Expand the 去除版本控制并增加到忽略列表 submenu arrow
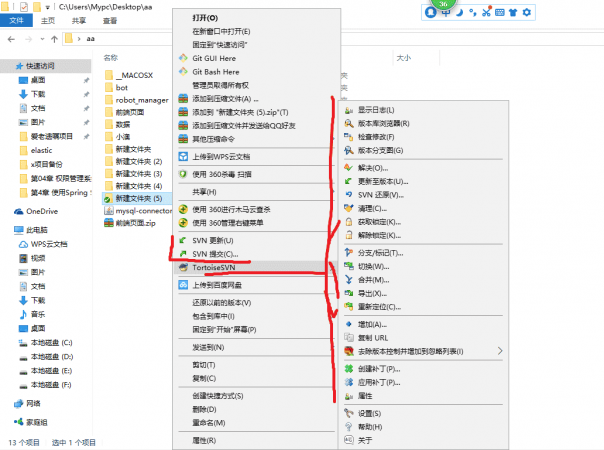Viewport: 604px width, 450px height. 500,351
